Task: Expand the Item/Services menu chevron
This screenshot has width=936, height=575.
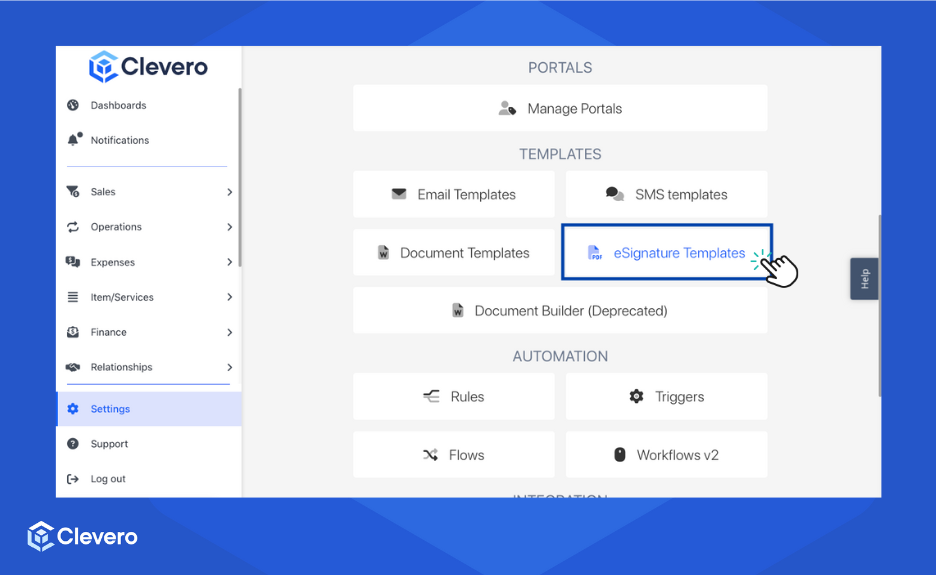Action: pyautogui.click(x=230, y=297)
